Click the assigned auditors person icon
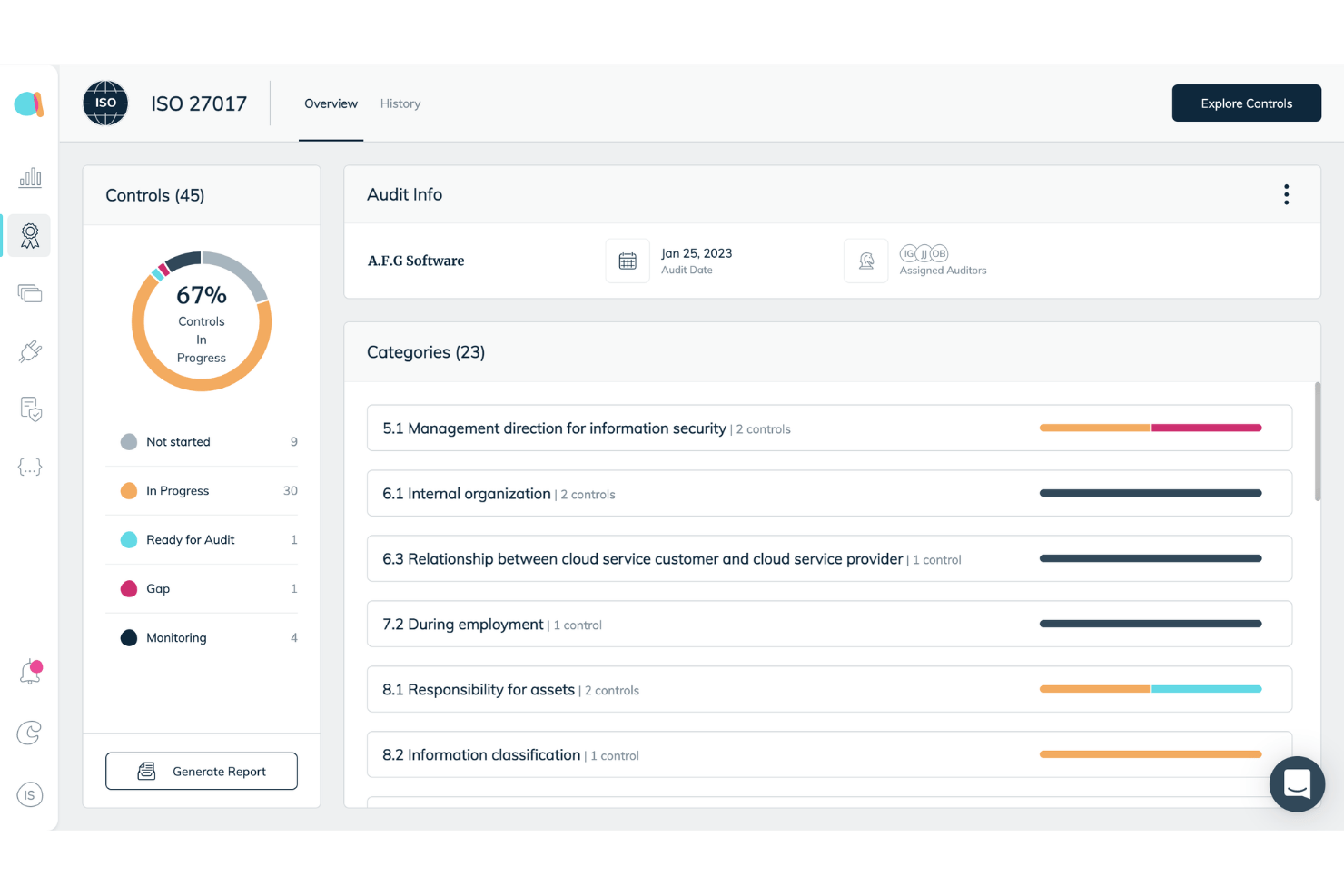This screenshot has width=1344, height=896. click(866, 261)
